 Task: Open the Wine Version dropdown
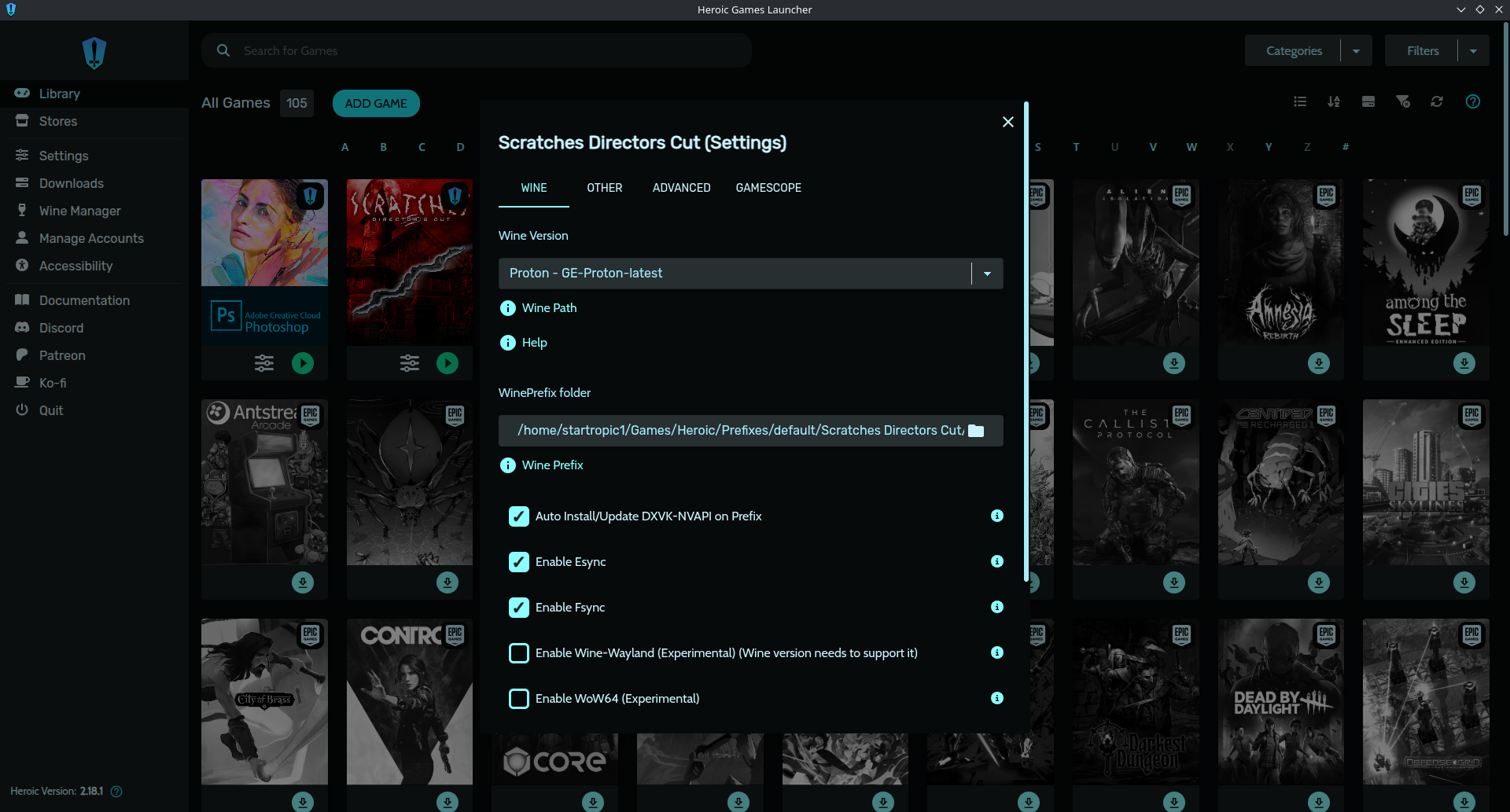pos(986,273)
